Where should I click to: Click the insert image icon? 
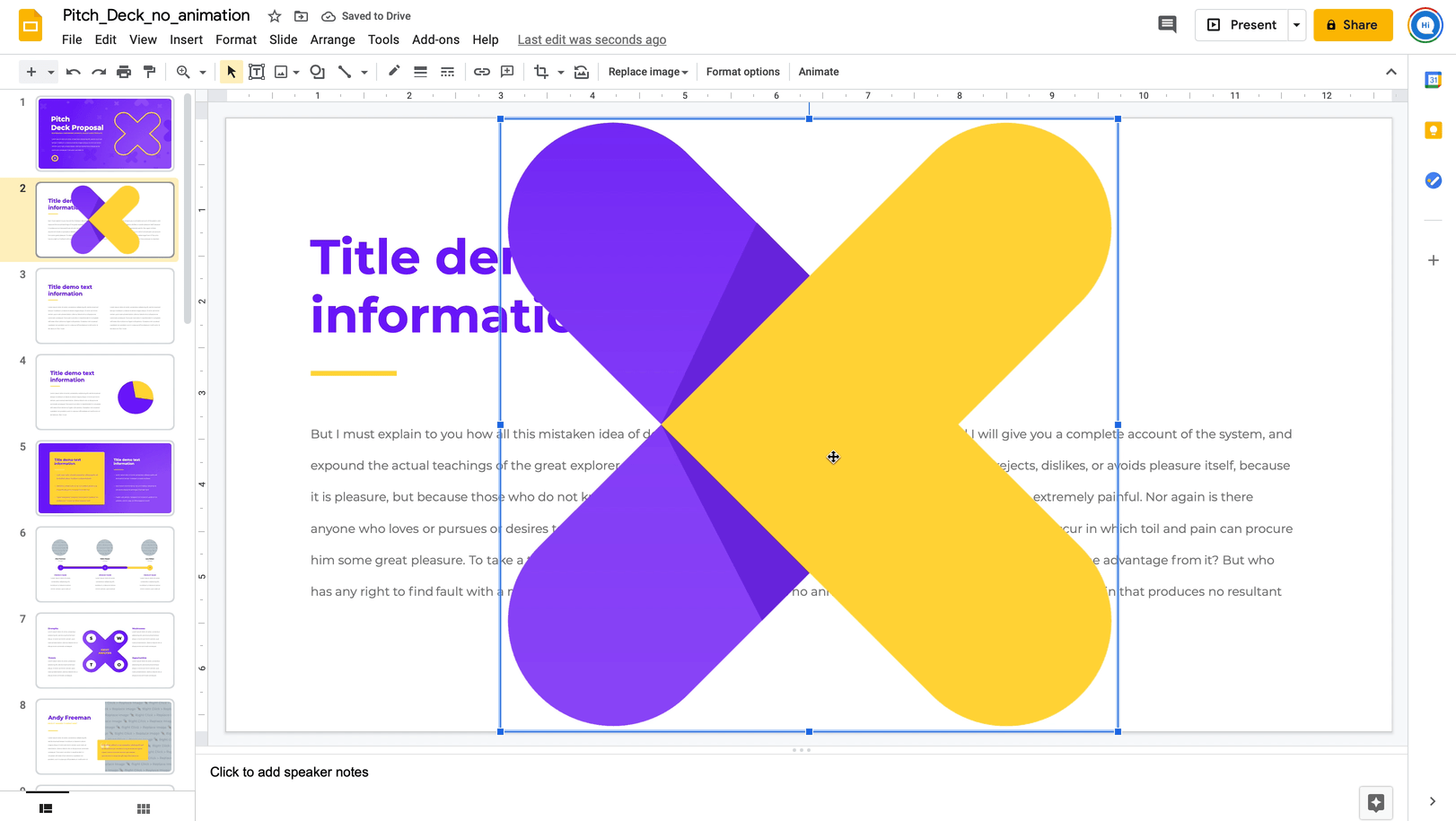coord(281,72)
